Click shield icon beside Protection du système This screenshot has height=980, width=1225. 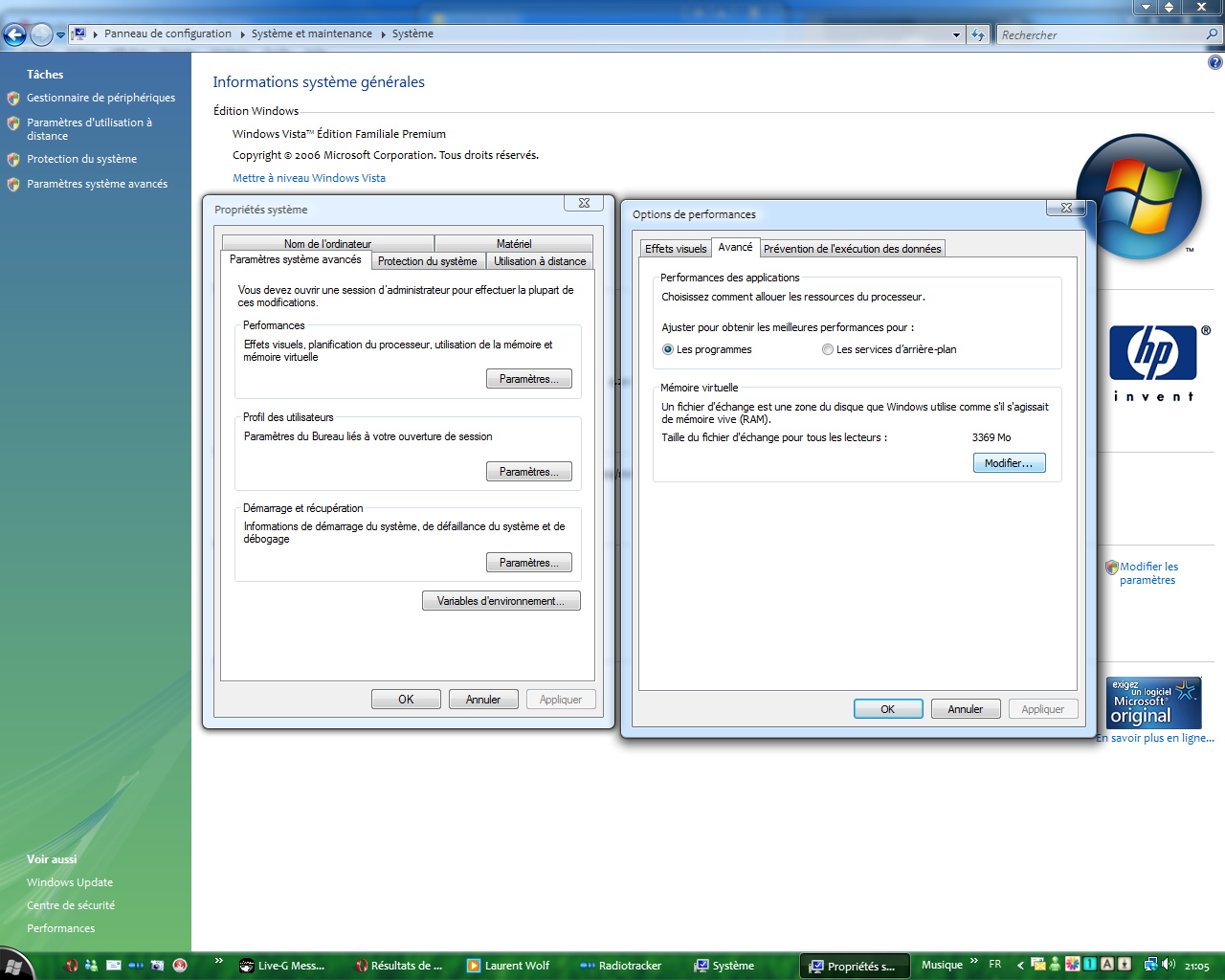pyautogui.click(x=13, y=160)
